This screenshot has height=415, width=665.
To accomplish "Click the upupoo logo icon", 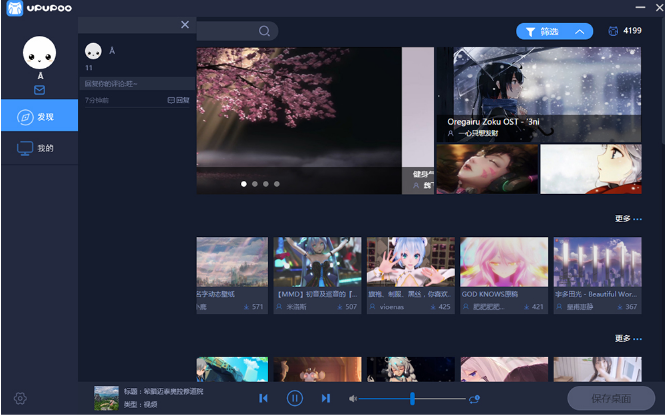I will click(15, 8).
